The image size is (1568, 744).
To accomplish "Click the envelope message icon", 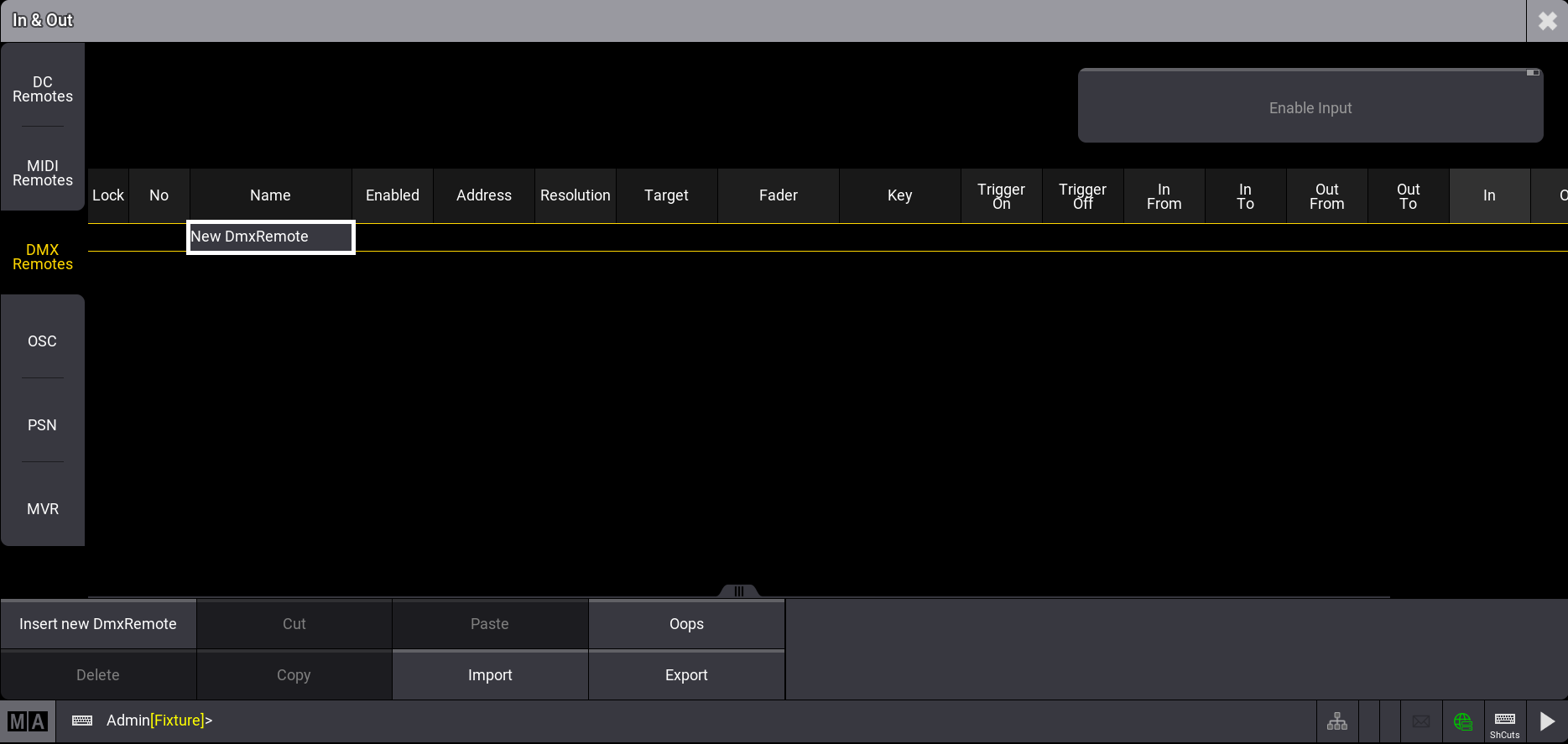I will coord(1421,721).
